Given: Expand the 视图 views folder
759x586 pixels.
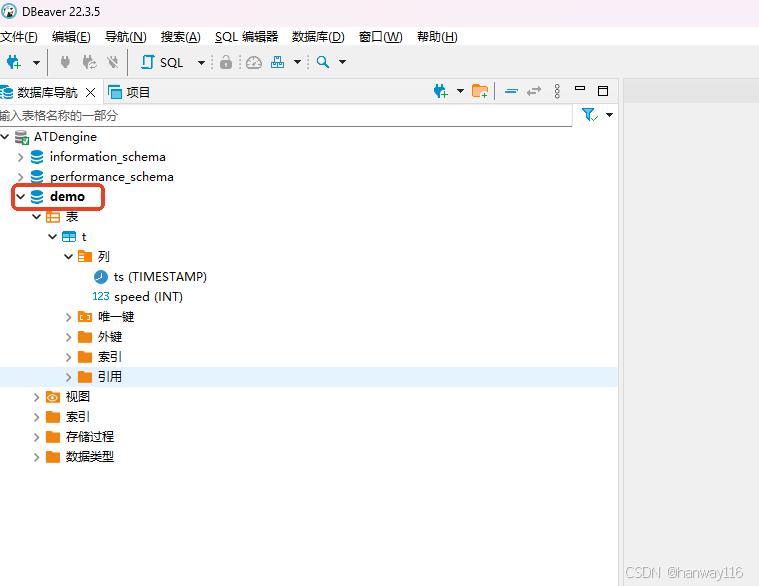Looking at the screenshot, I should tap(36, 397).
